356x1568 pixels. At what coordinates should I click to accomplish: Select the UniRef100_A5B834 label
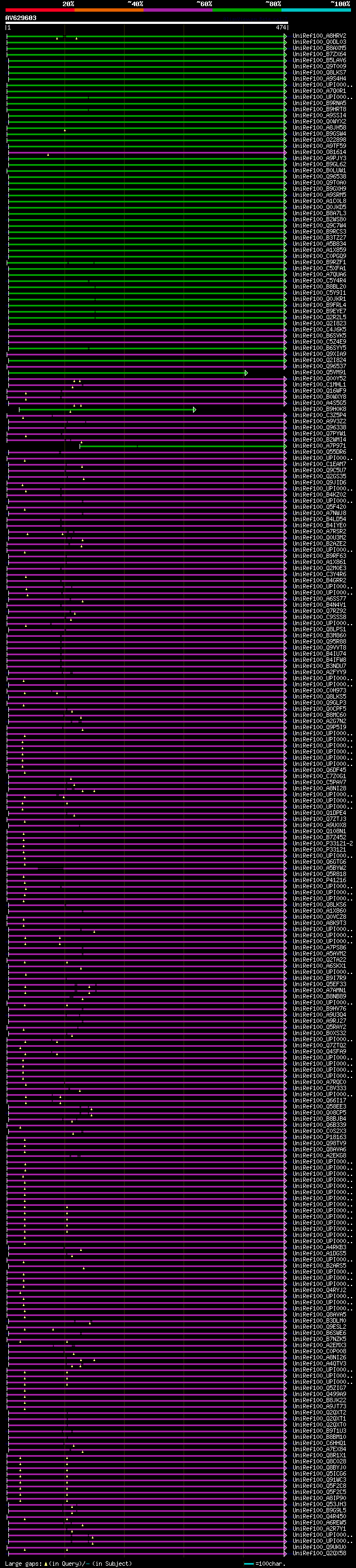click(319, 244)
